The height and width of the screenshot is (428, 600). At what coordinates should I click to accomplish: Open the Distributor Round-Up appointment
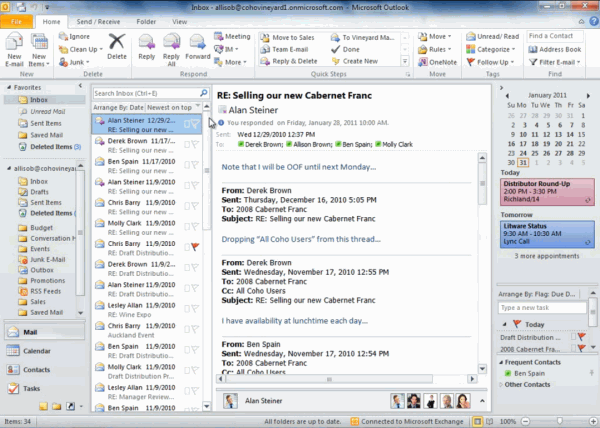point(547,192)
